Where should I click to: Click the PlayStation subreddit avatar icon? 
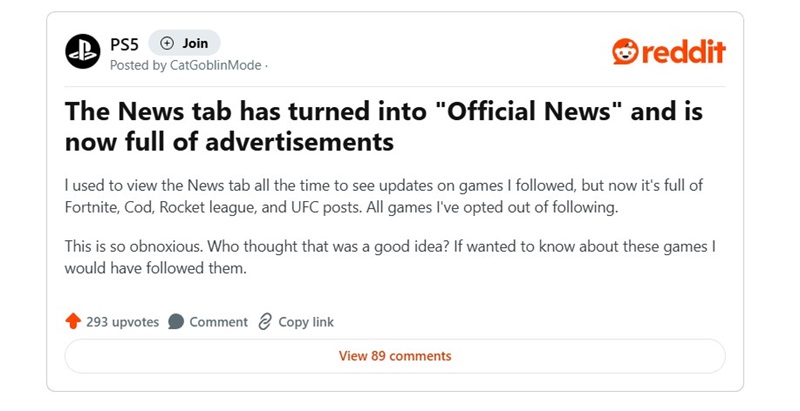point(83,51)
